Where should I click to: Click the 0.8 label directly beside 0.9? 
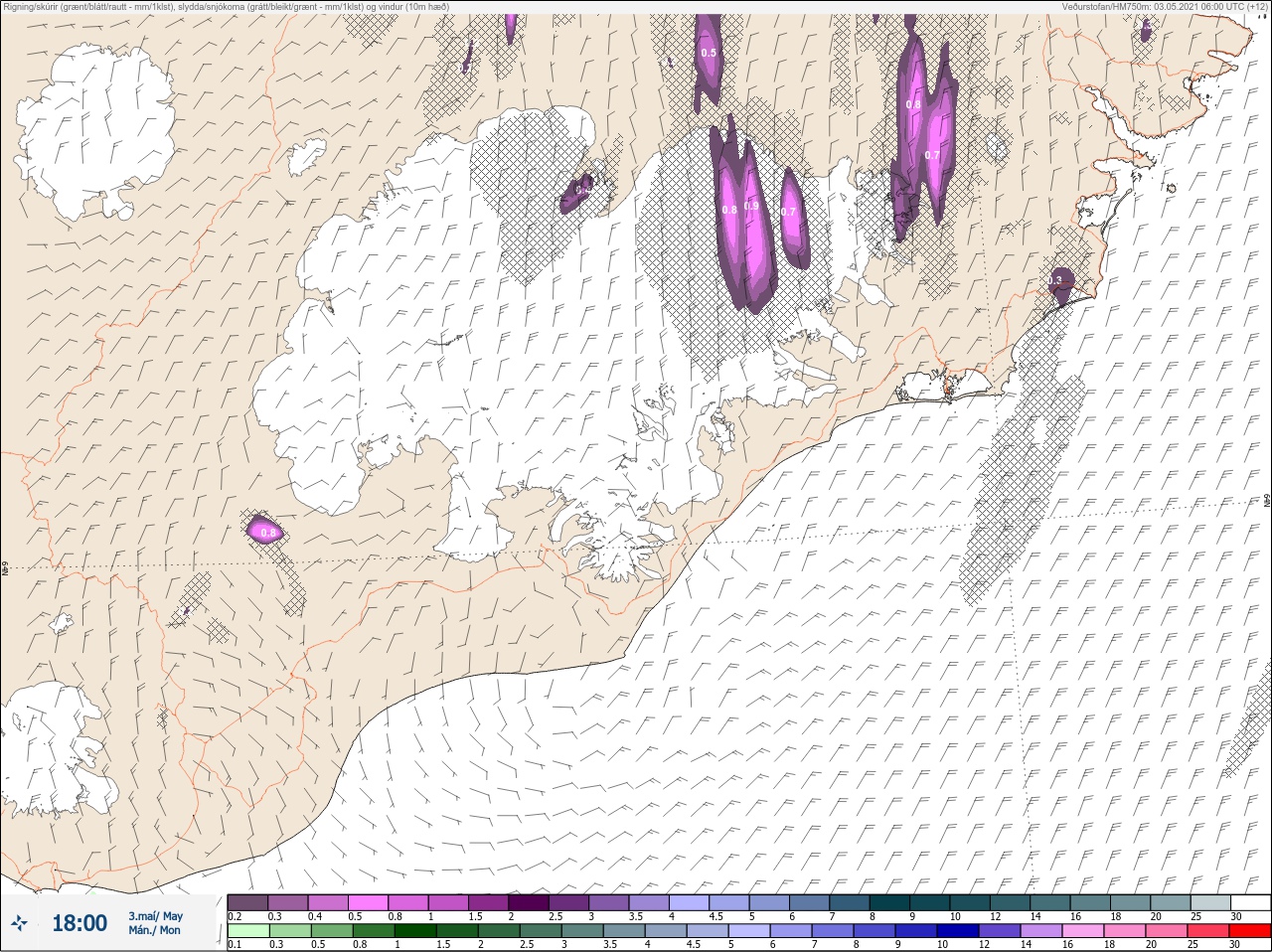[x=729, y=210]
